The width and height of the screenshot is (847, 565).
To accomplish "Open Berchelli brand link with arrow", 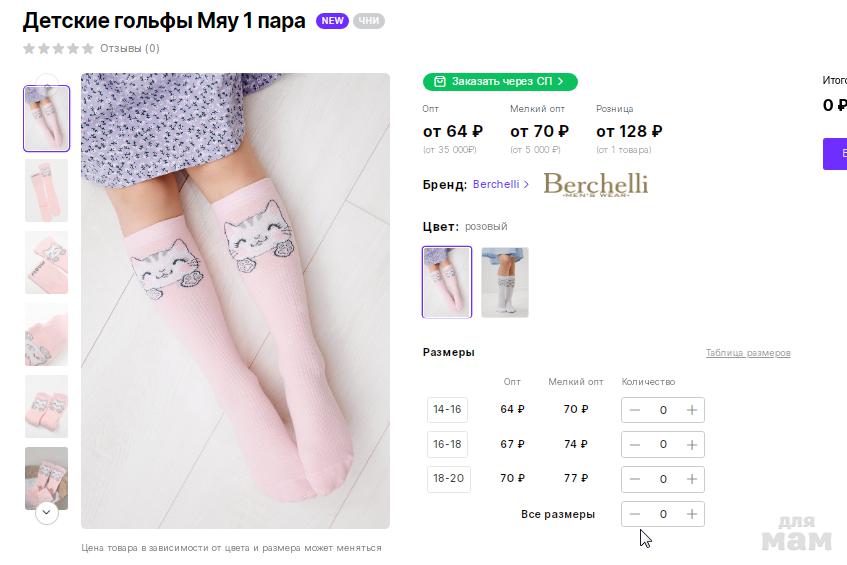I will point(501,184).
